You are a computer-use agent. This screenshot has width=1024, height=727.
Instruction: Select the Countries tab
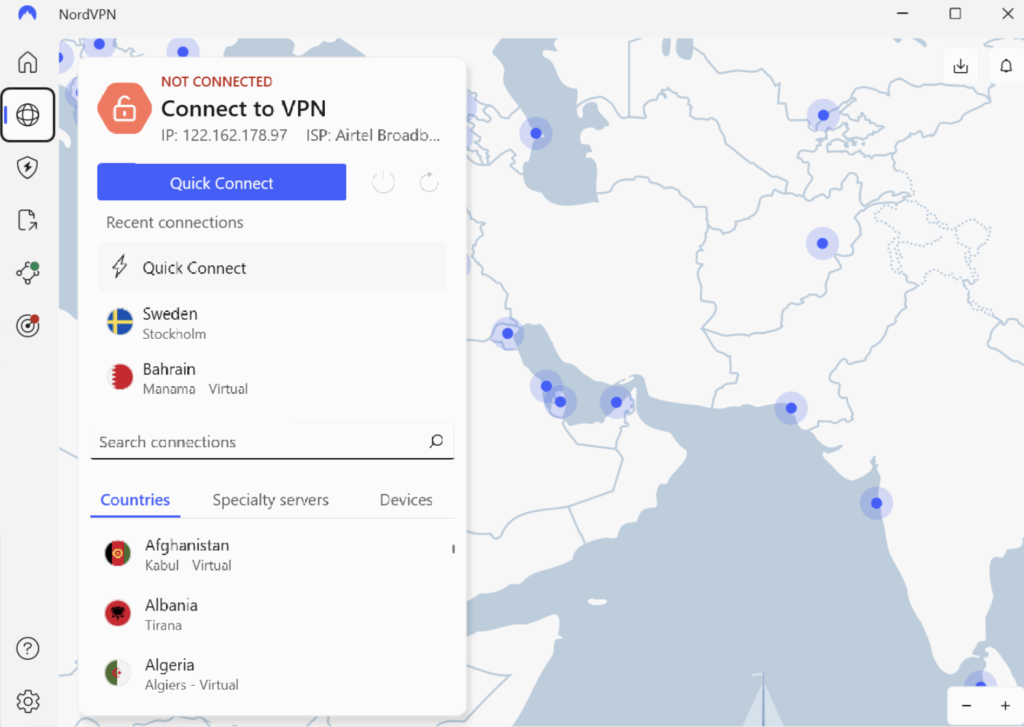135,499
